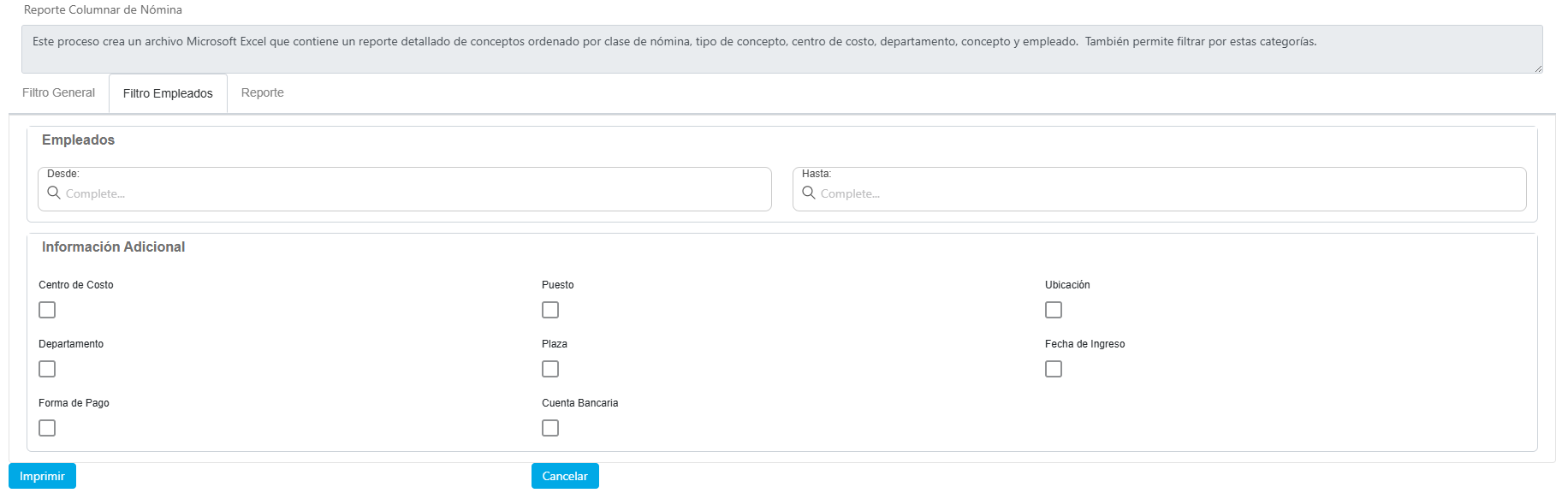This screenshot has width=1568, height=499.
Task: Click the search icon in Desde field
Action: tap(54, 193)
